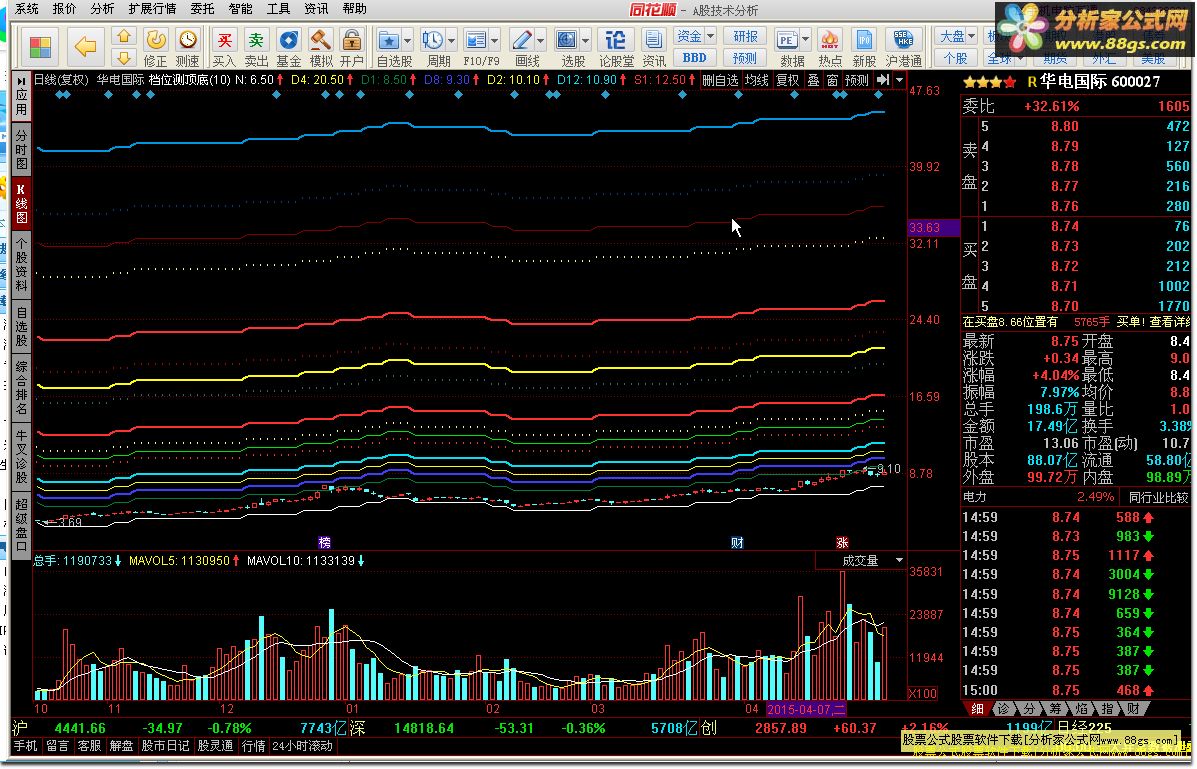Switch to 分时图 sidebar tab
The height and width of the screenshot is (769, 1197).
tap(21, 149)
